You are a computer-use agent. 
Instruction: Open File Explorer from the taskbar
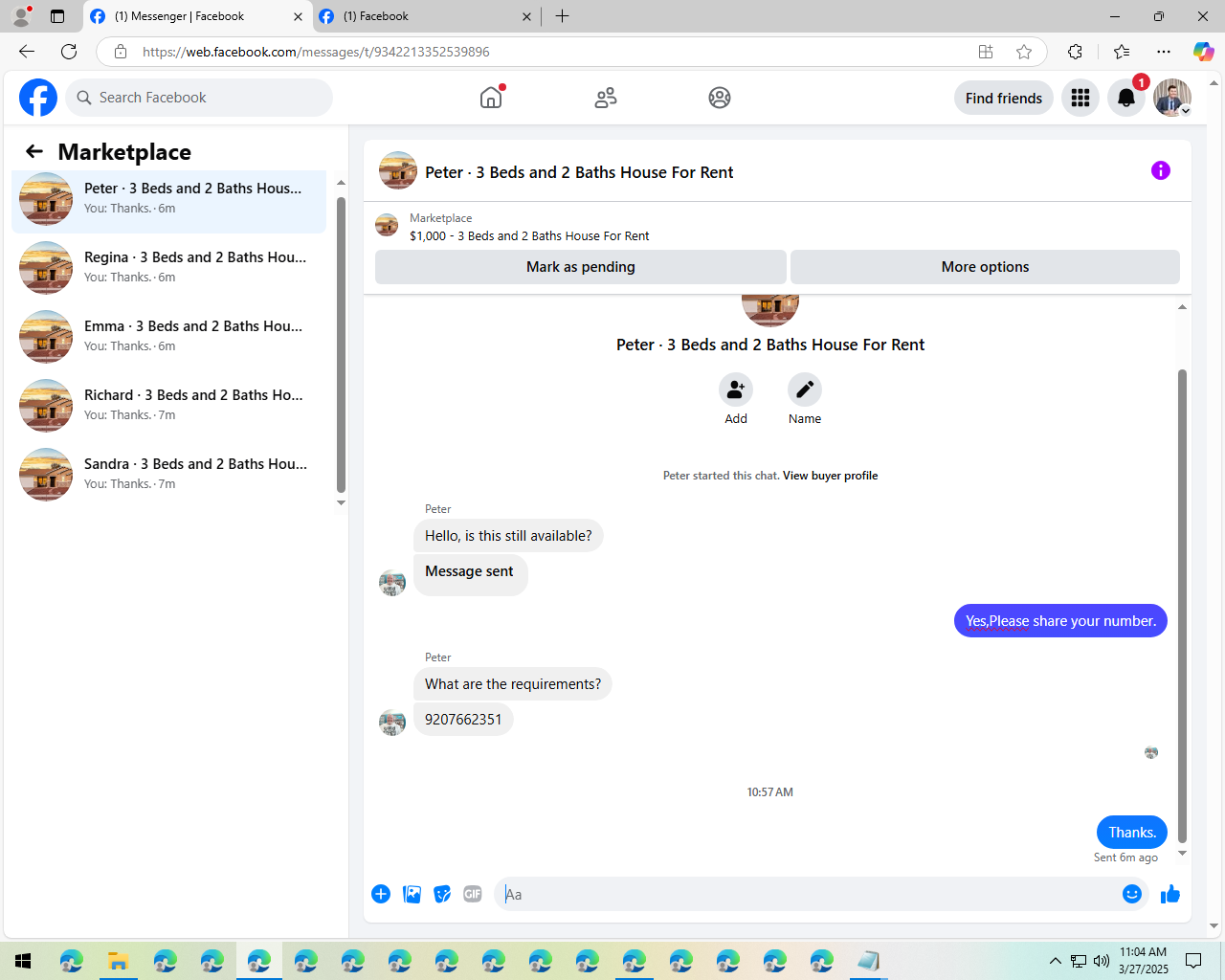[x=118, y=961]
